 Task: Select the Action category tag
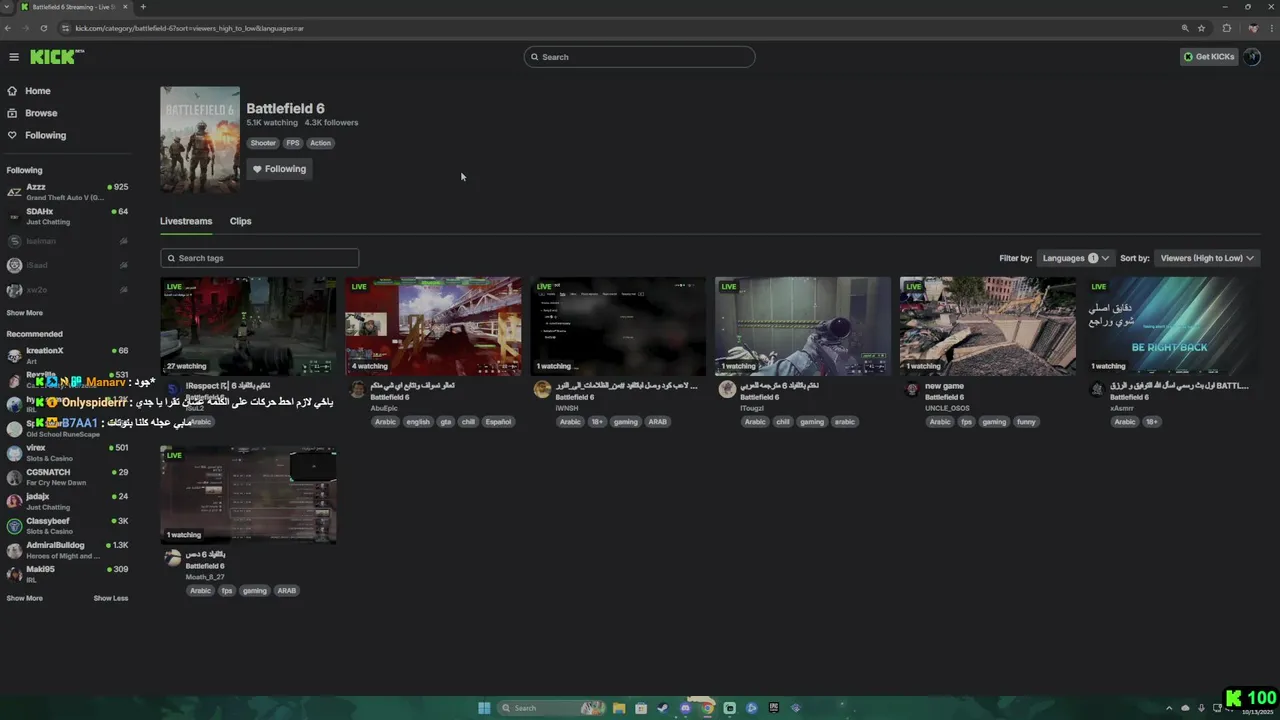tap(320, 143)
